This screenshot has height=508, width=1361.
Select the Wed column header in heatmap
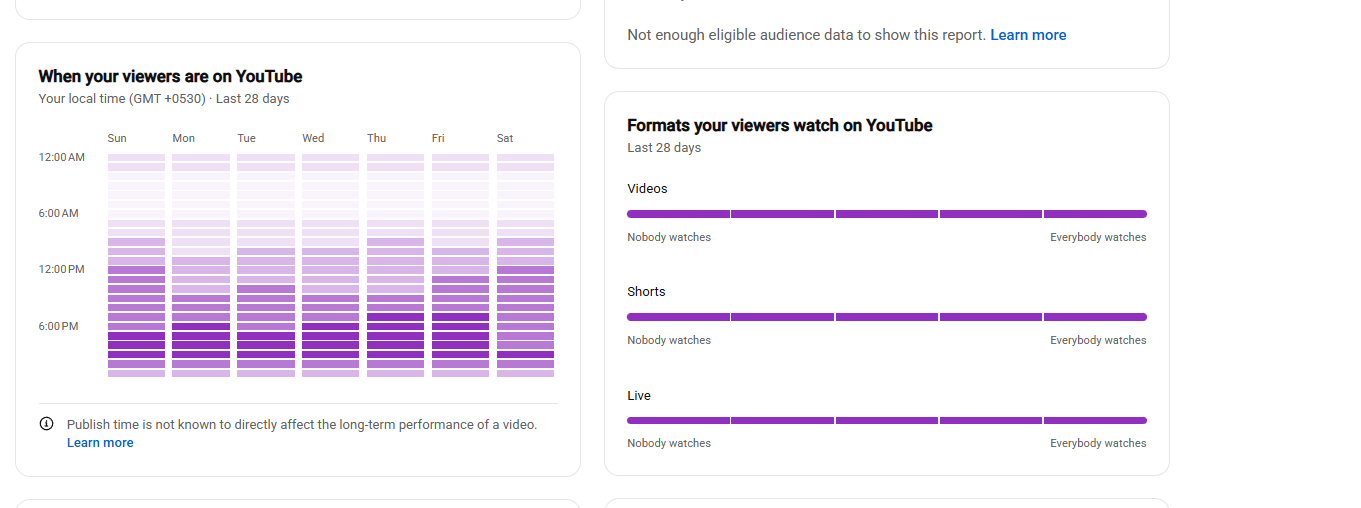click(313, 138)
